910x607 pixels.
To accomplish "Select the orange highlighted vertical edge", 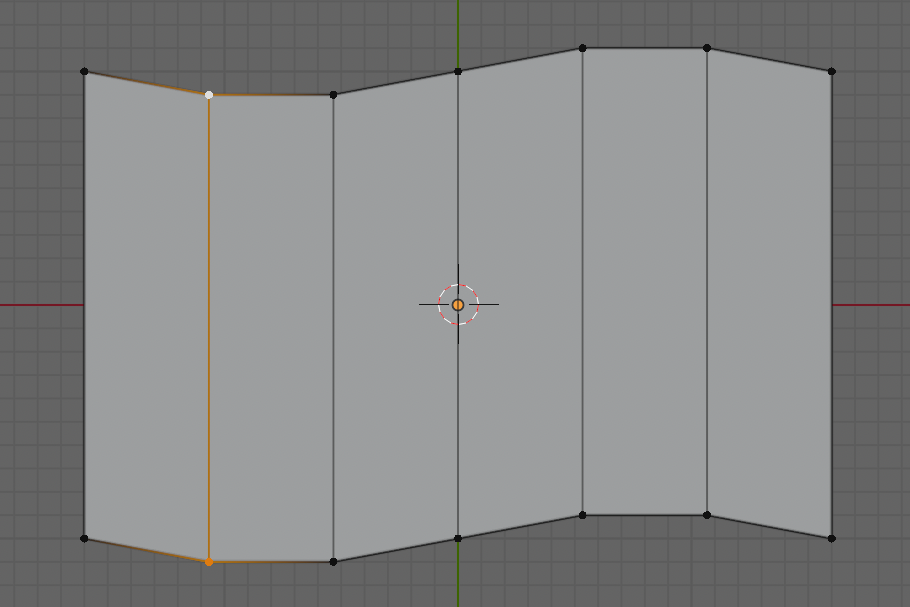I will point(209,330).
